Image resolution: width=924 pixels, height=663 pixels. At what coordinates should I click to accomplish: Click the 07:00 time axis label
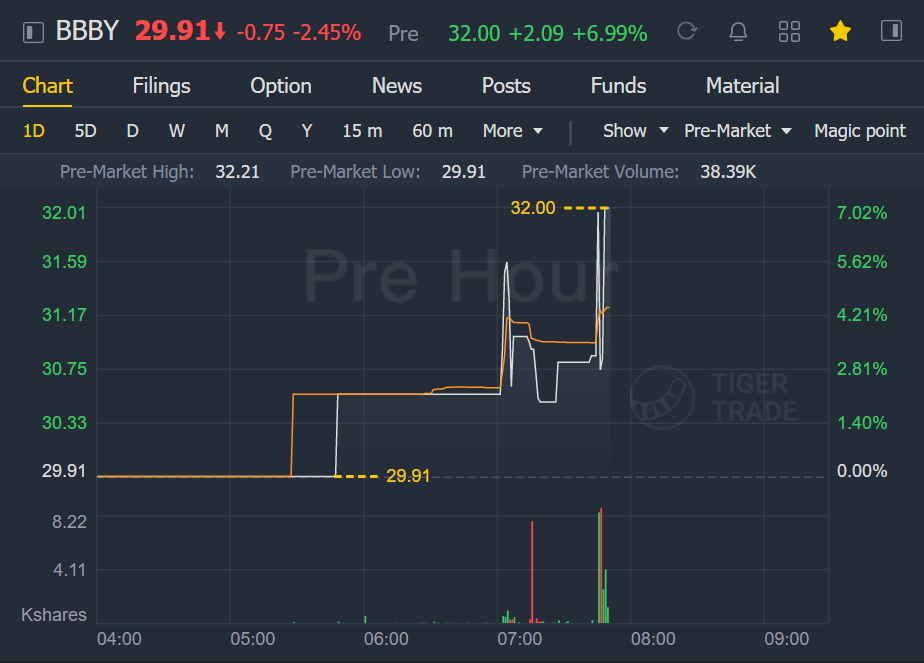(519, 639)
